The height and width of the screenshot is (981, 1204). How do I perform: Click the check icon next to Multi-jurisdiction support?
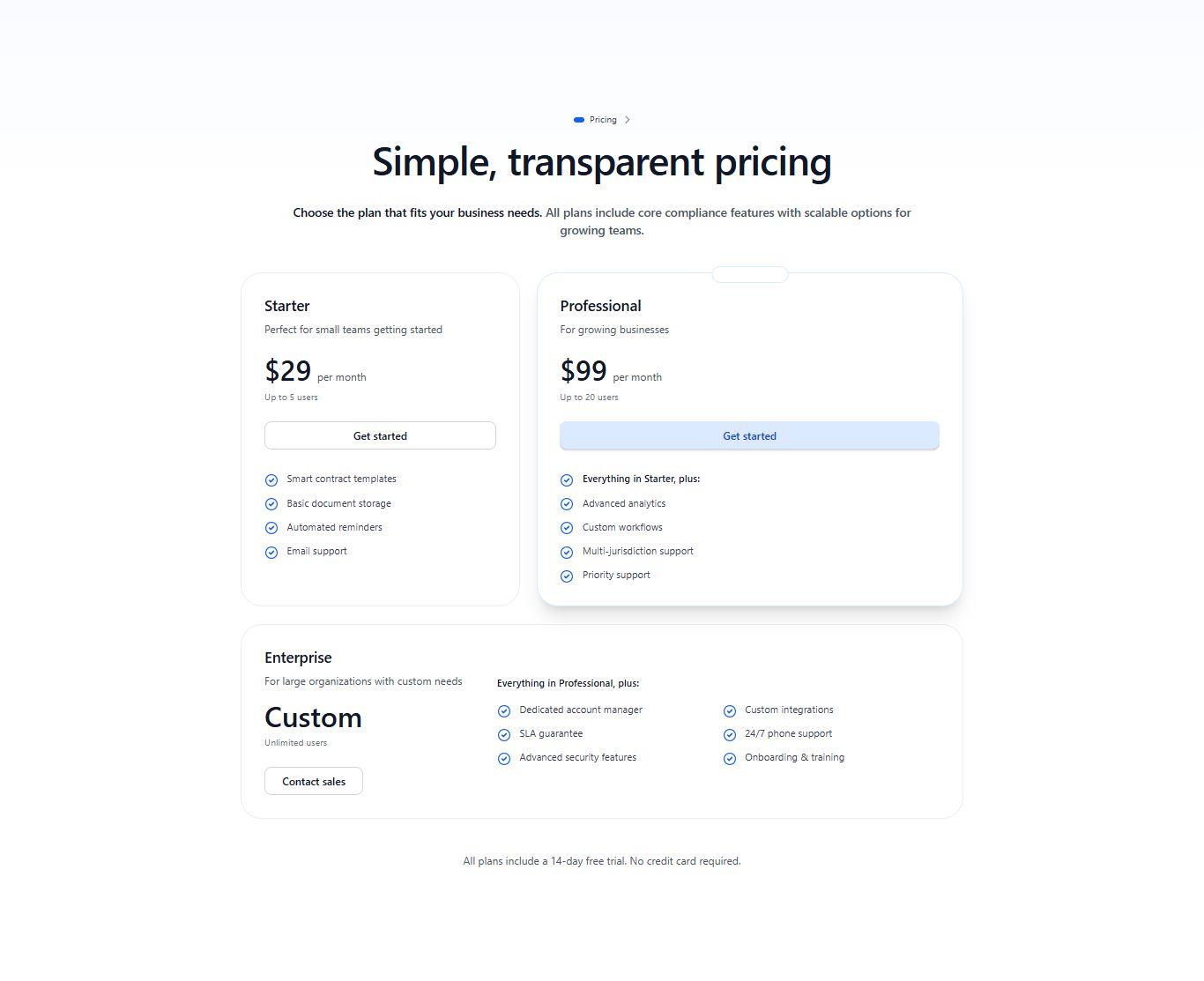[567, 552]
